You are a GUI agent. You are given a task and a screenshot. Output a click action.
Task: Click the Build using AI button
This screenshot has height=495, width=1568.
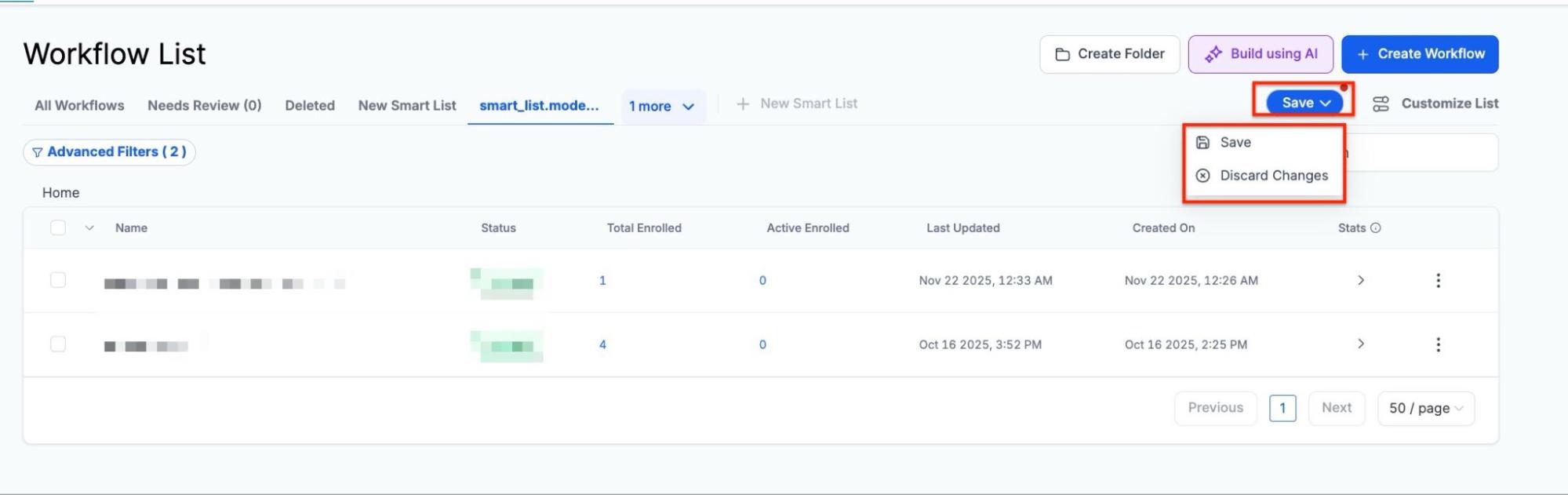(x=1260, y=54)
